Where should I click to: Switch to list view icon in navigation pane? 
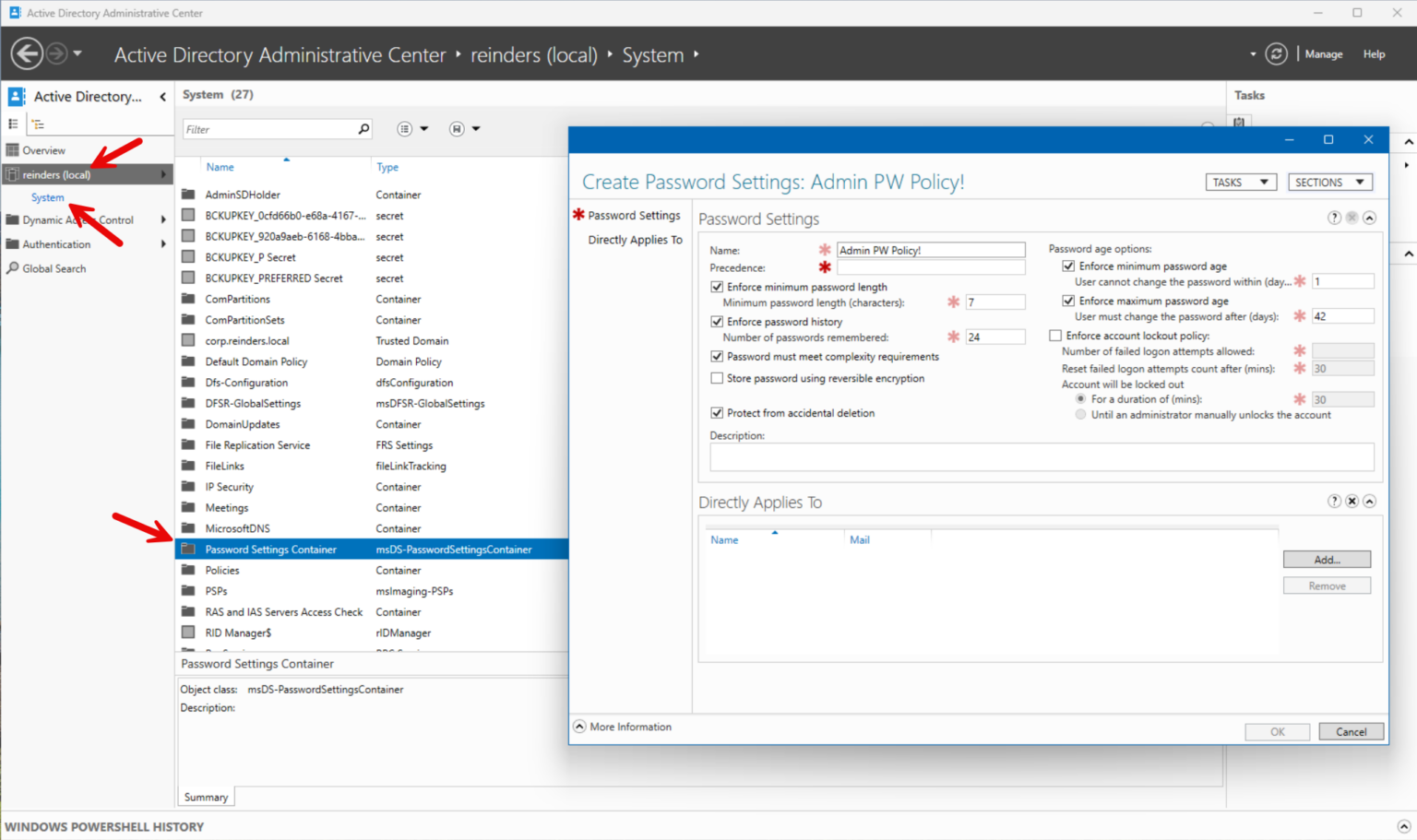click(13, 124)
